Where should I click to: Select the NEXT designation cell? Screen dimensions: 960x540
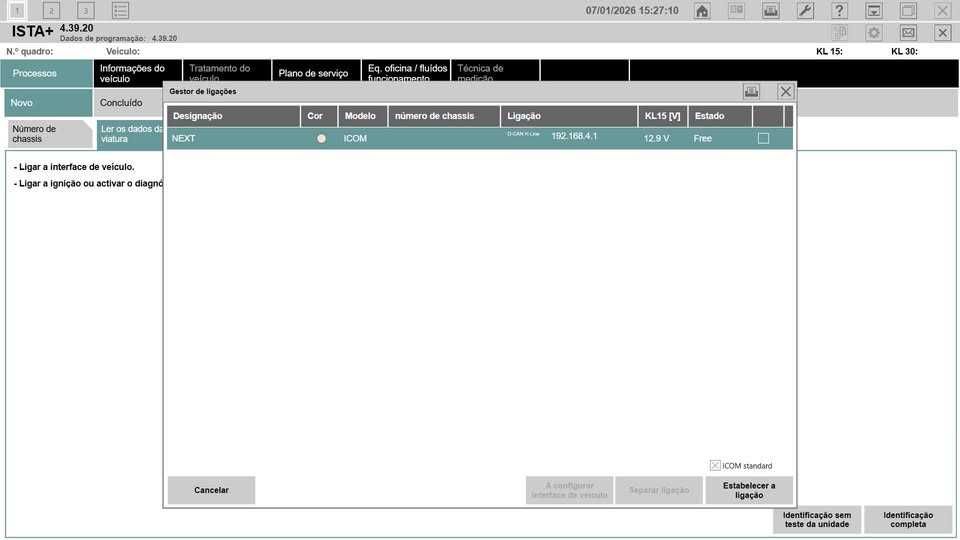184,138
